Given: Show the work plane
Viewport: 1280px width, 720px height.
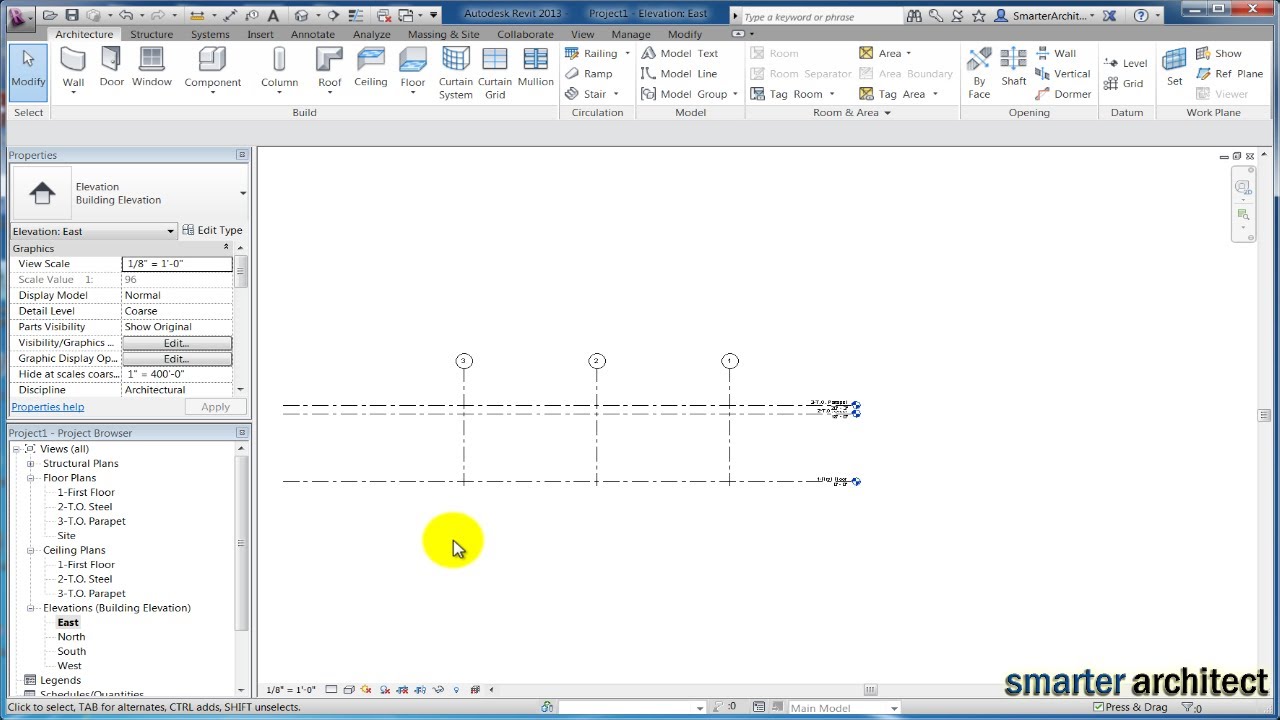Looking at the screenshot, I should (x=1218, y=54).
